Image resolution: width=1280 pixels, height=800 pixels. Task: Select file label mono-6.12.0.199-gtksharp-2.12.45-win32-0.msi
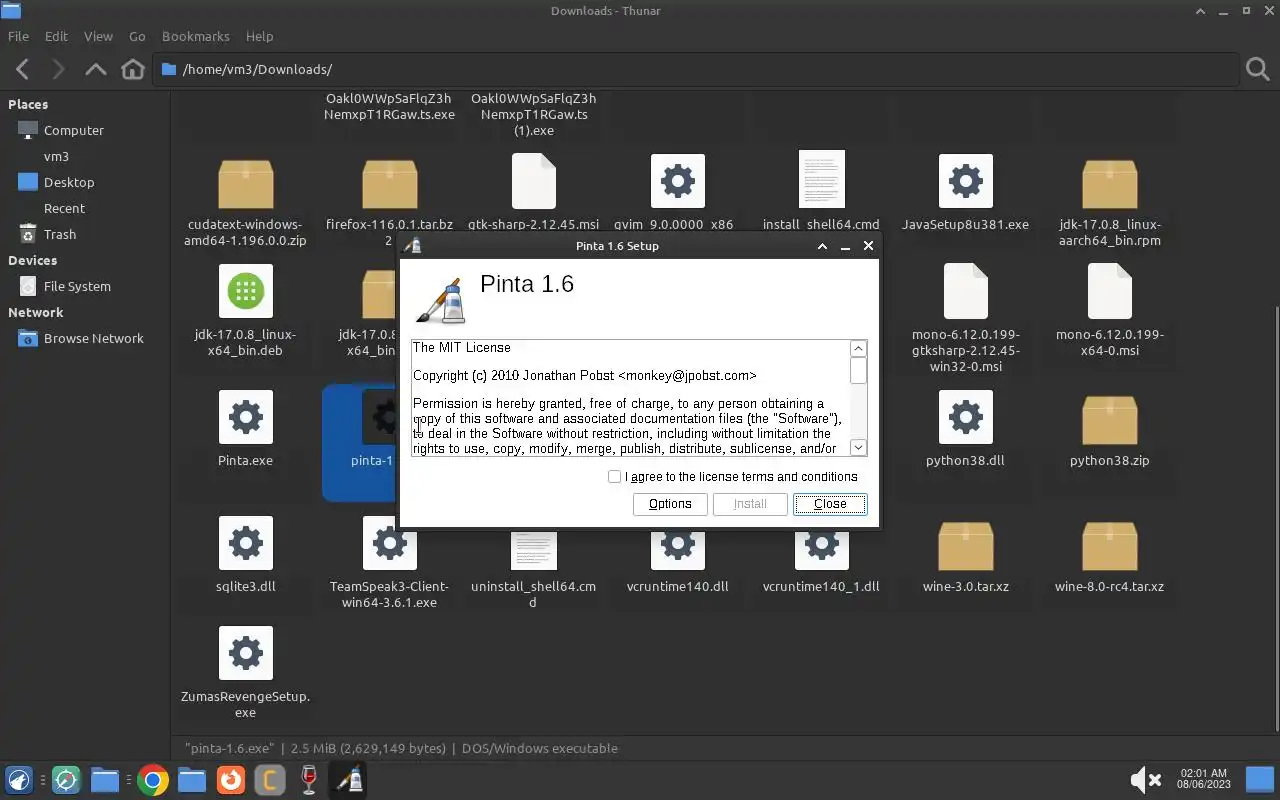(x=965, y=350)
